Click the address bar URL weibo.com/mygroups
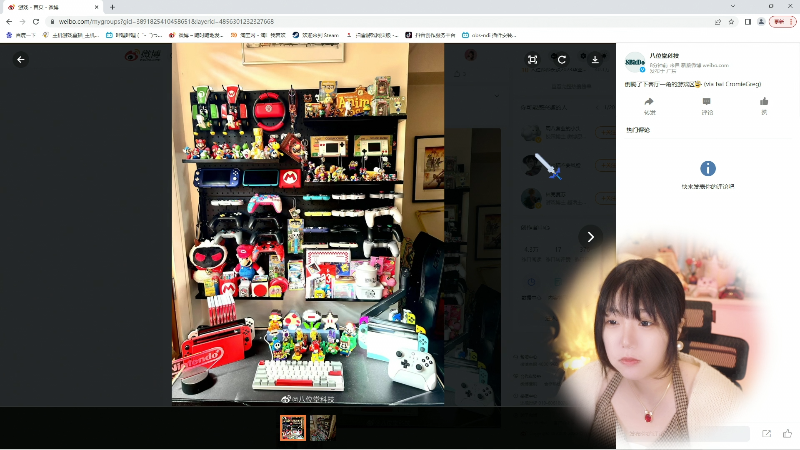This screenshot has height=450, width=800. (166, 21)
